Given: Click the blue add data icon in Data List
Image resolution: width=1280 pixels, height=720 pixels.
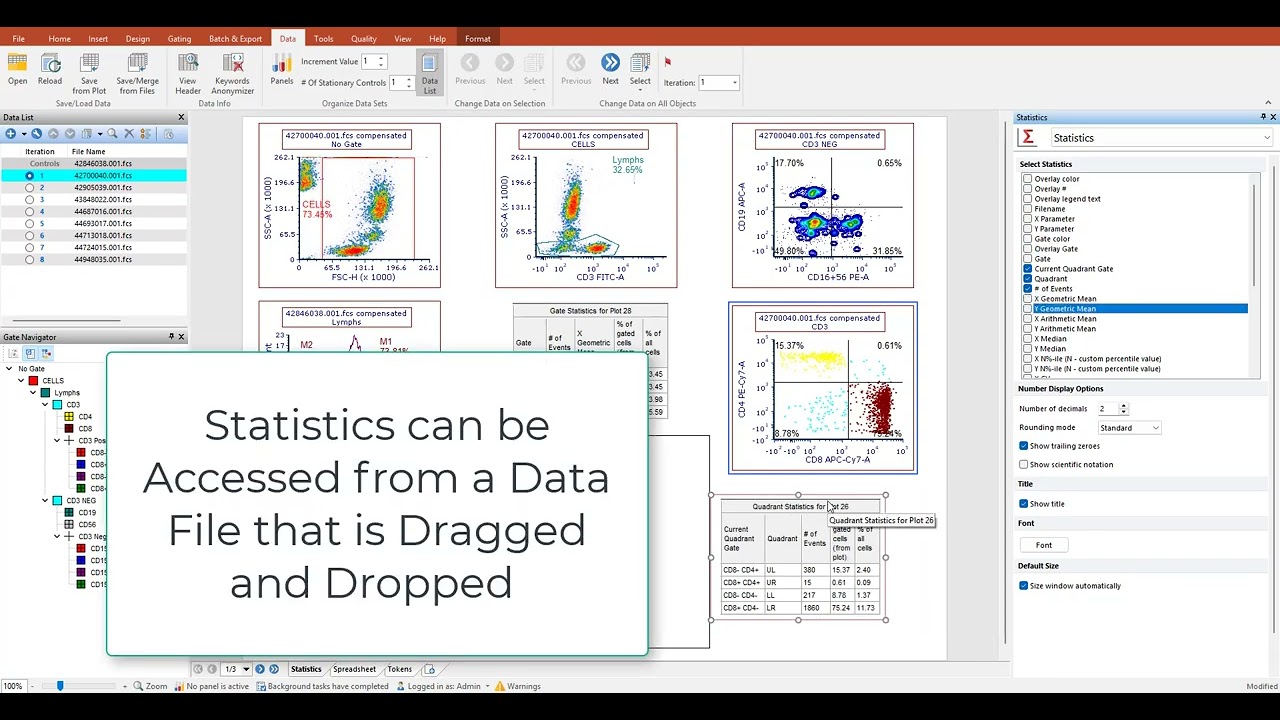Looking at the screenshot, I should (10, 133).
